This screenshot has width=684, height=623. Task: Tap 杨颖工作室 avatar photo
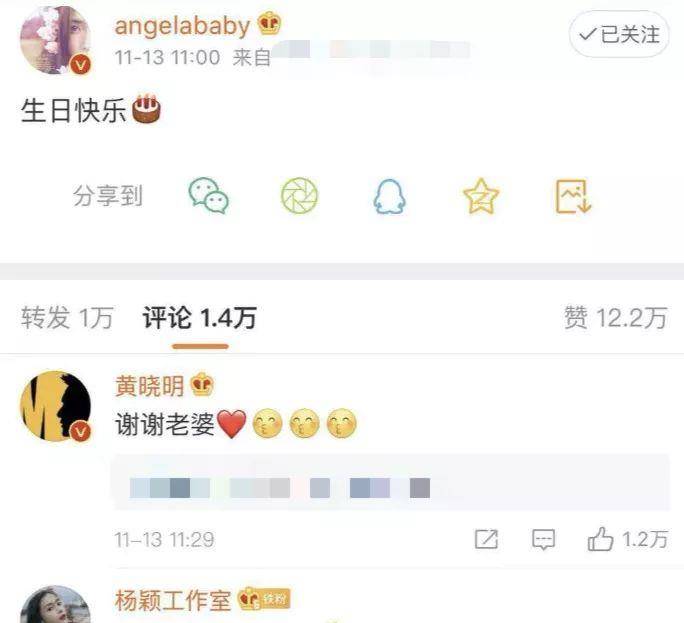[55, 605]
